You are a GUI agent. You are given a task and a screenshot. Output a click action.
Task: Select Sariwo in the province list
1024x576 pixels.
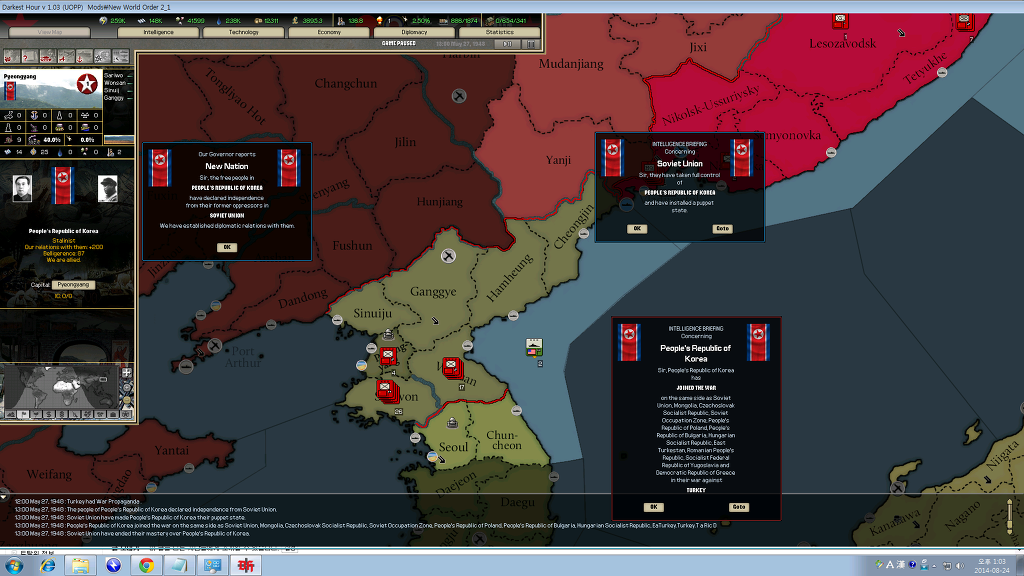[x=114, y=76]
